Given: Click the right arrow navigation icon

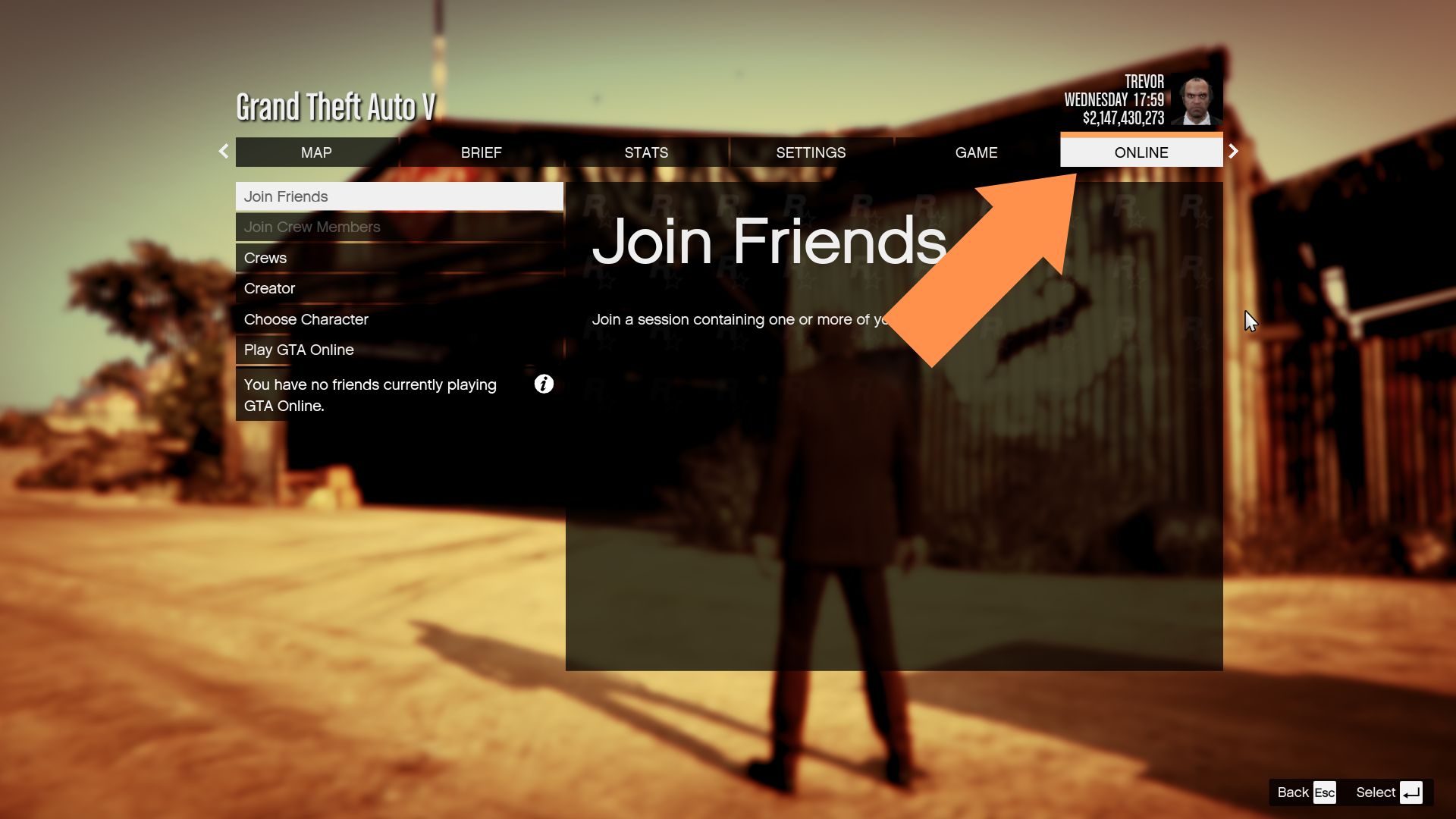Looking at the screenshot, I should tap(1232, 151).
